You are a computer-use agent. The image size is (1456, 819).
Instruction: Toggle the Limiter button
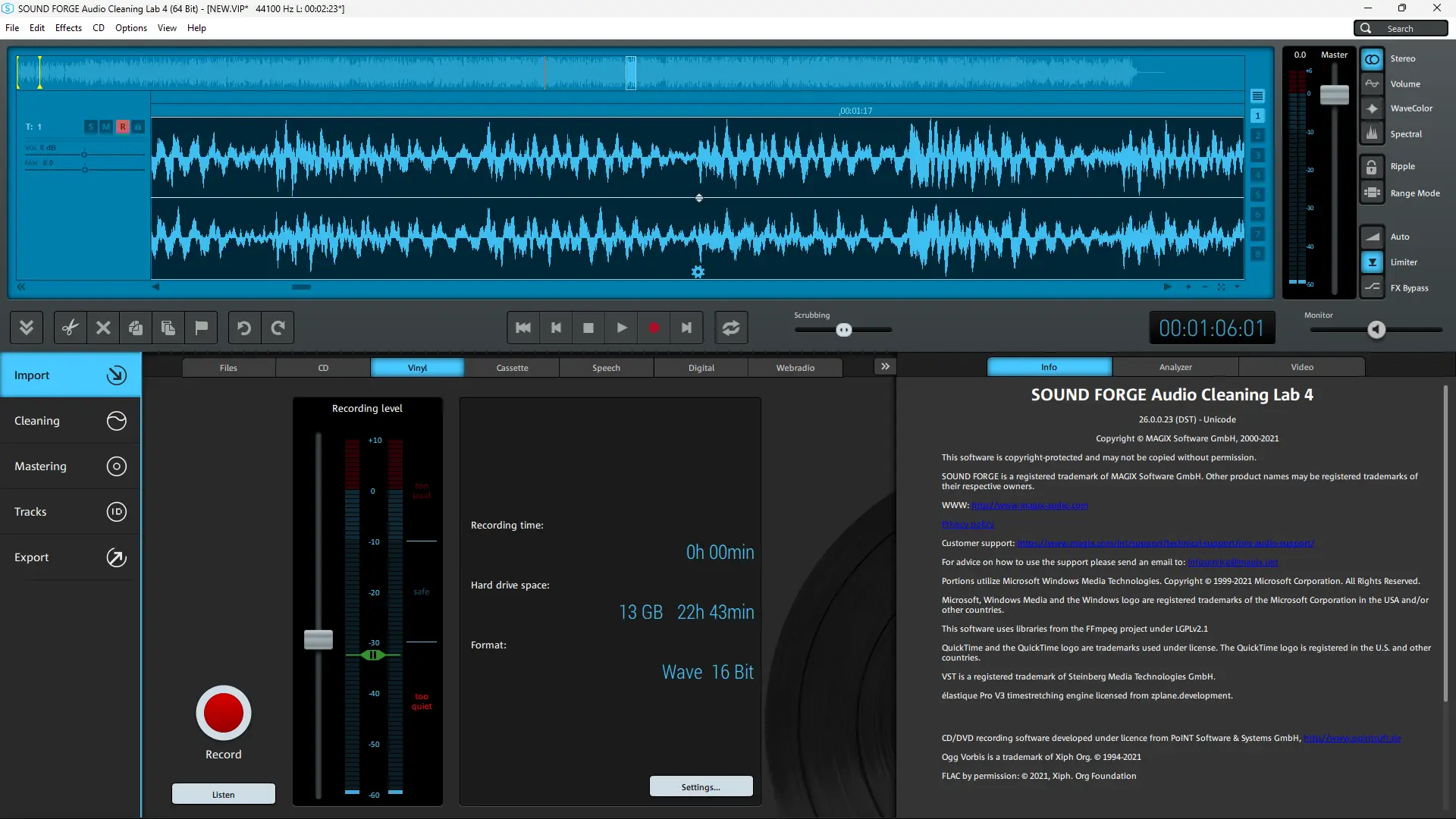[1372, 262]
